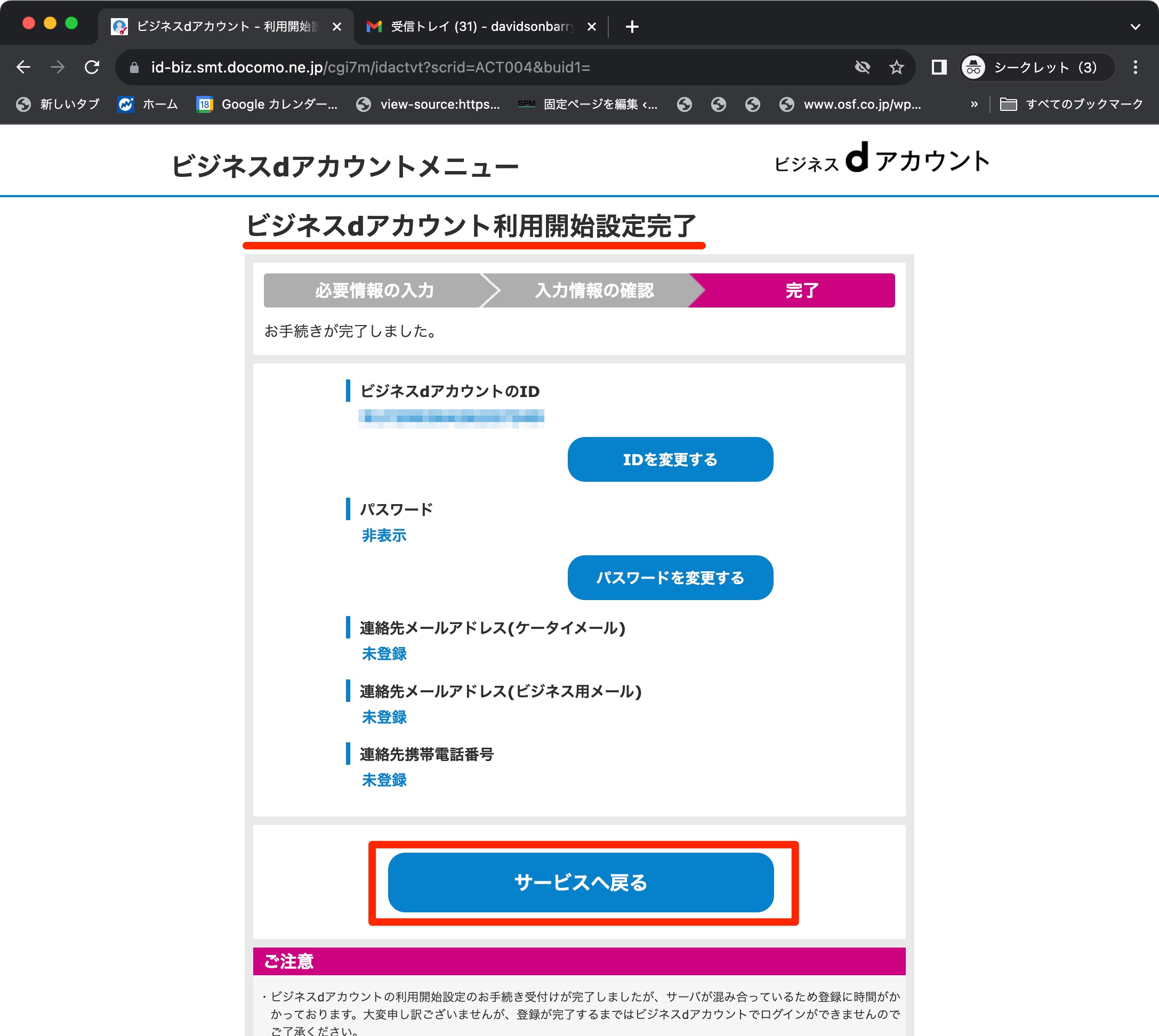The image size is (1159, 1036).
Task: Click the browser forward arrow
Action: click(58, 67)
